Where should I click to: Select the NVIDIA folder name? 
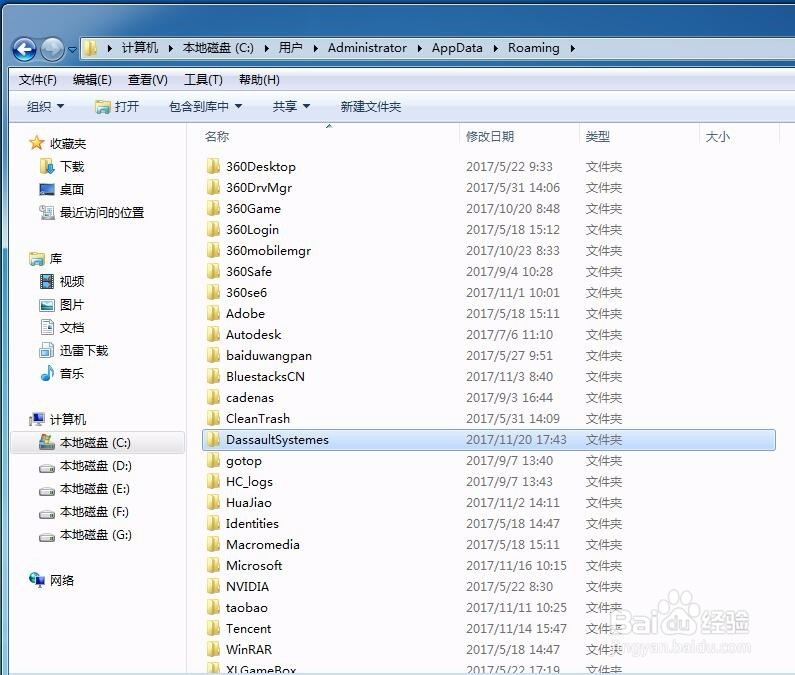247,586
